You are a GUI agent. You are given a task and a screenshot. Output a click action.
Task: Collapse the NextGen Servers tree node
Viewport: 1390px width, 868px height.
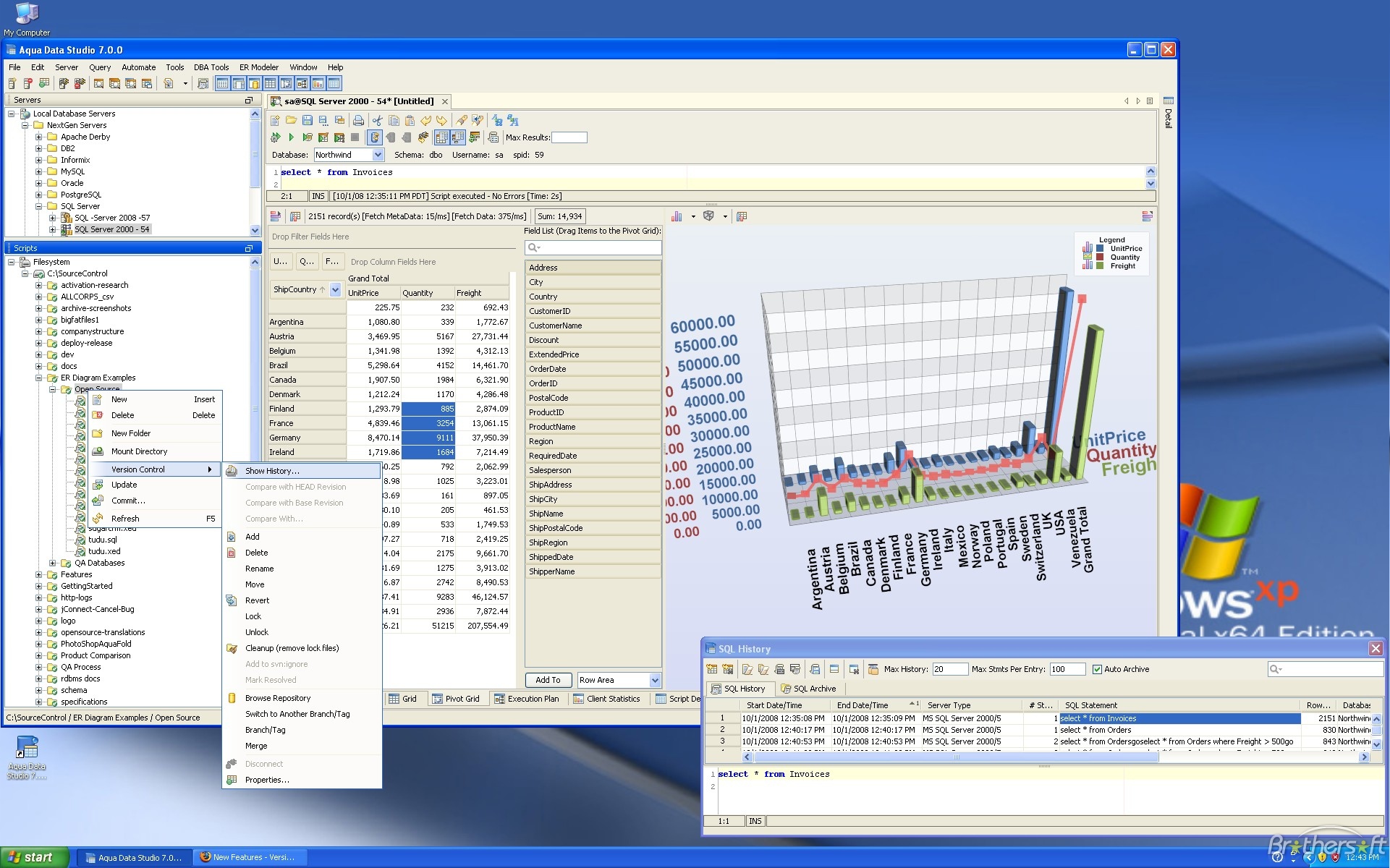25,125
